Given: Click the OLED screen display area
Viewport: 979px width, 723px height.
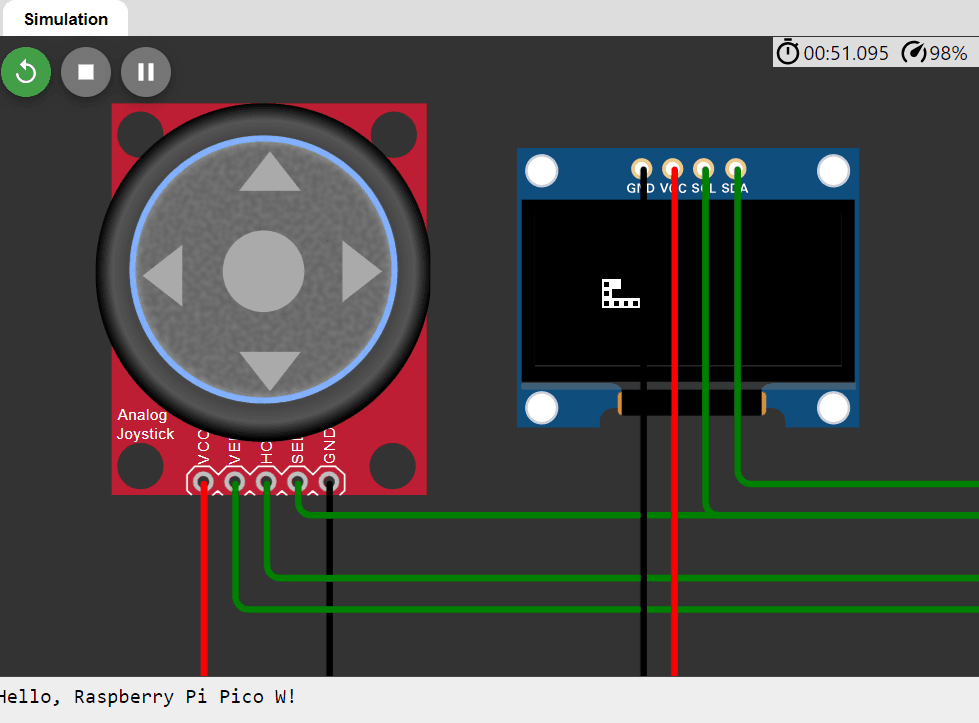Looking at the screenshot, I should click(x=688, y=290).
